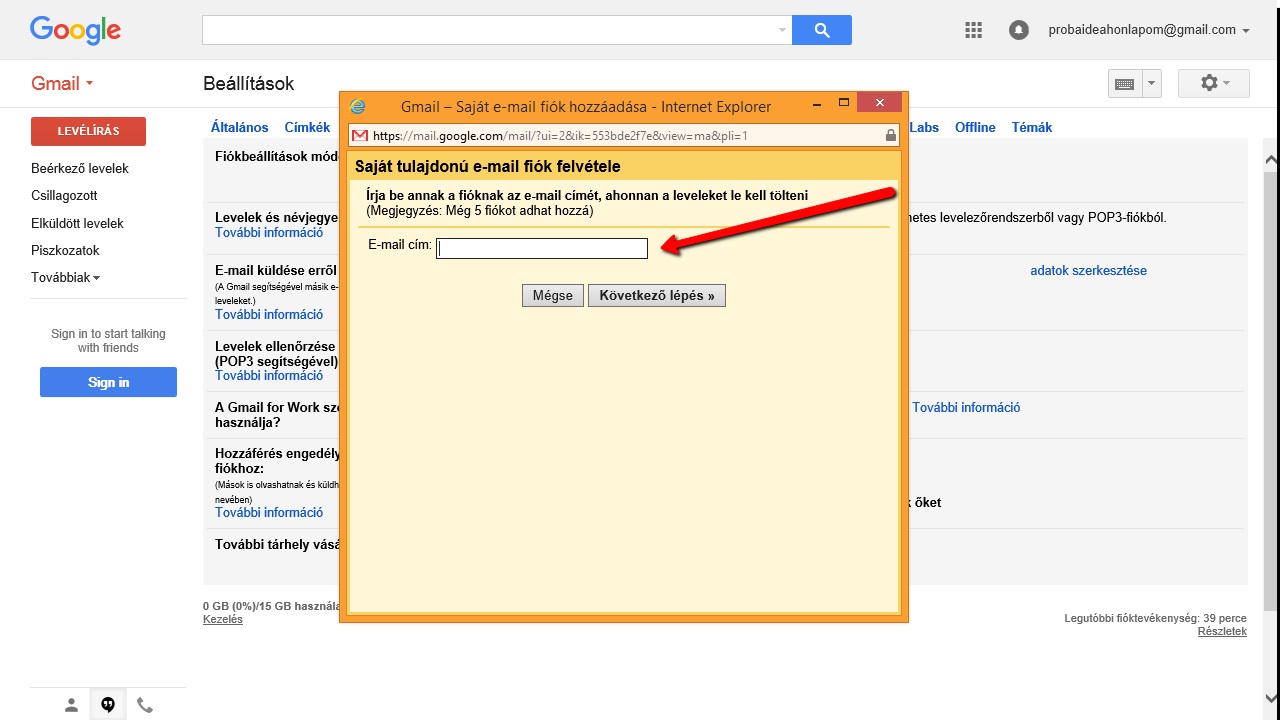Viewport: 1280px width, 720px height.
Task: Open the settings gear menu
Action: (1214, 83)
